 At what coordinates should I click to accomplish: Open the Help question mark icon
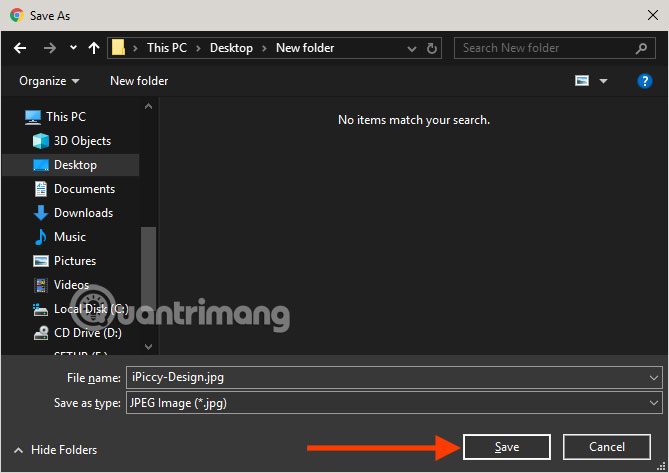(x=645, y=81)
